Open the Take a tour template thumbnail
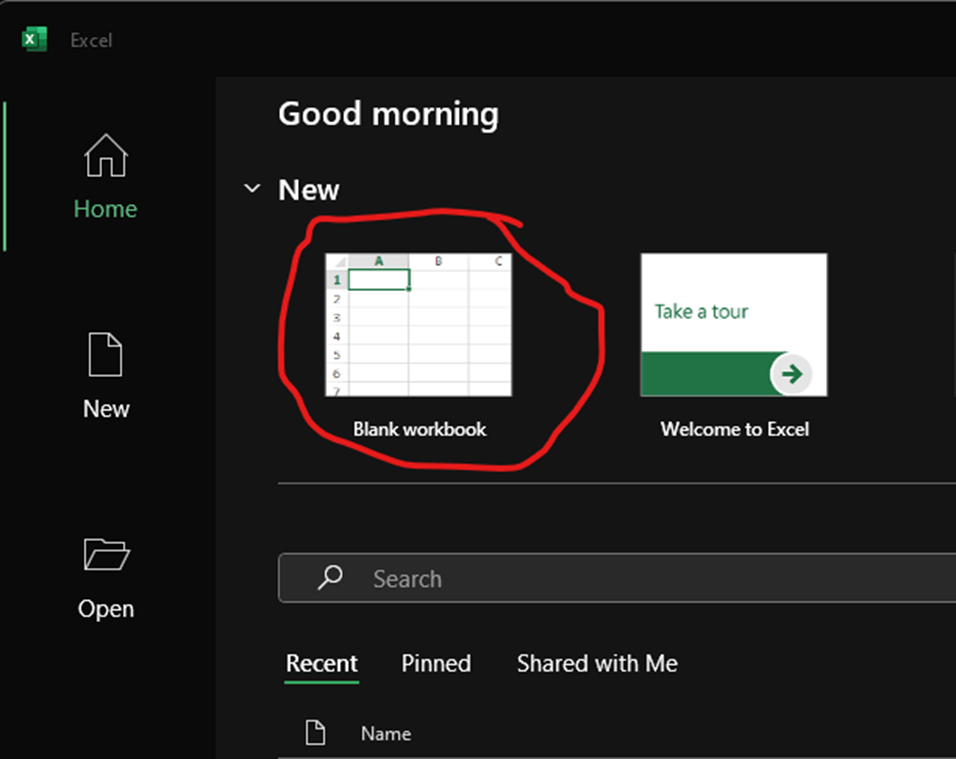The width and height of the screenshot is (956, 759). coord(733,324)
